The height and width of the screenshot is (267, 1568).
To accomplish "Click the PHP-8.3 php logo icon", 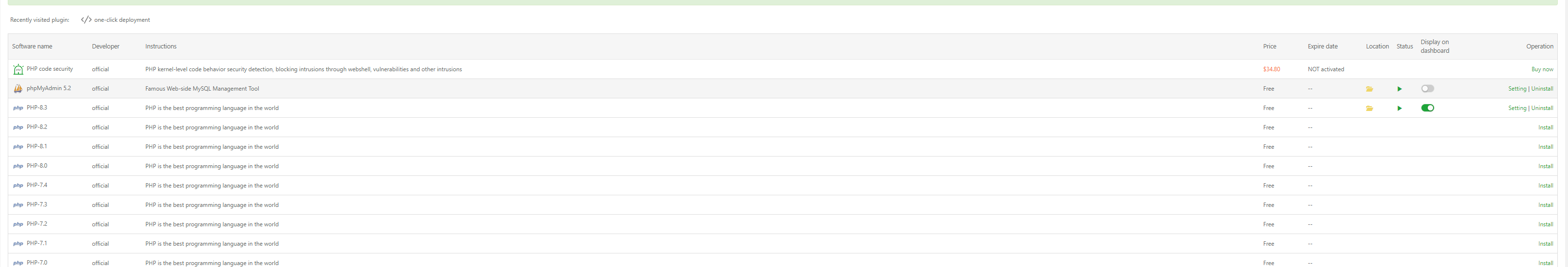I will 18,108.
